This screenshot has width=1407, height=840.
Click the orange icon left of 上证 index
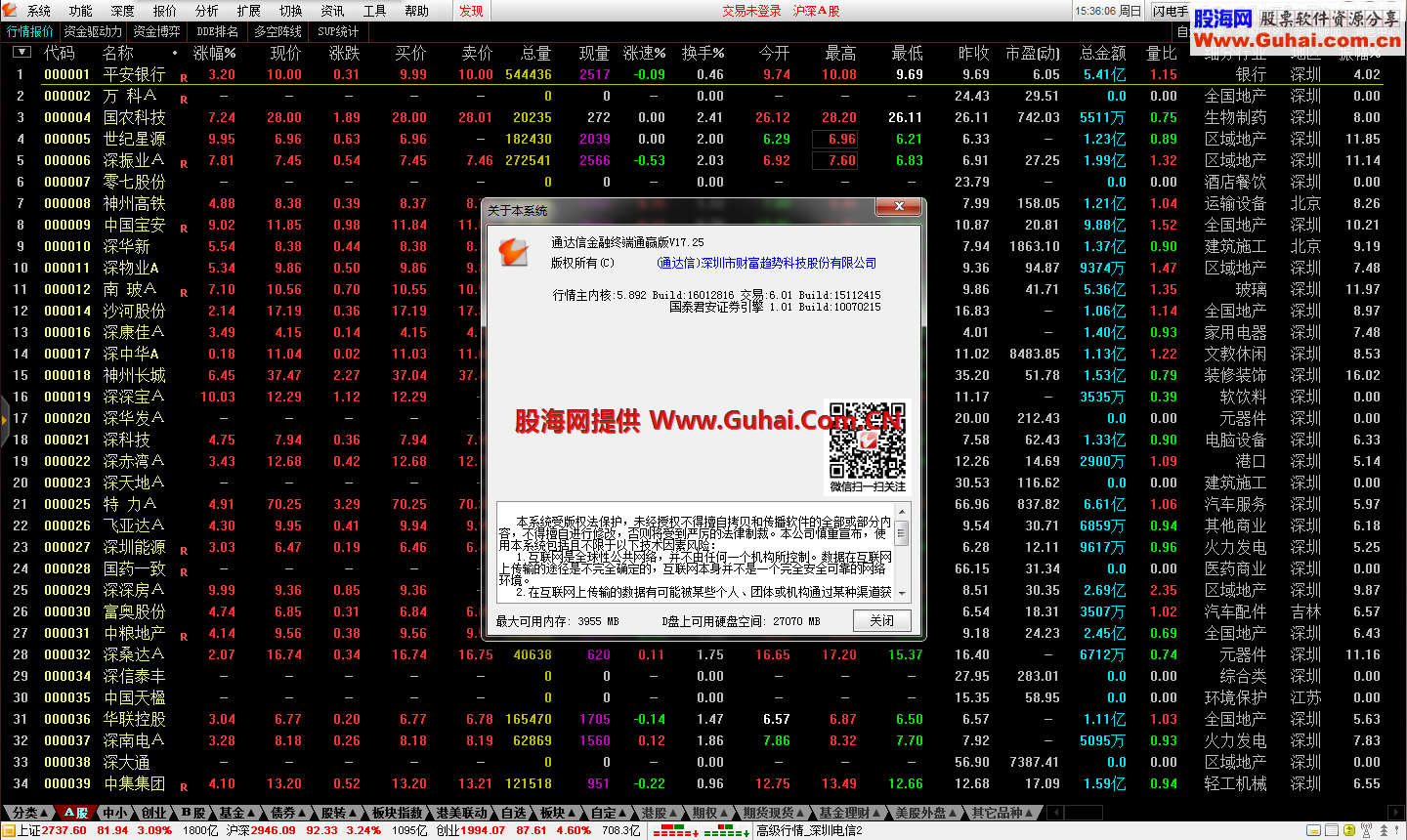coord(9,830)
